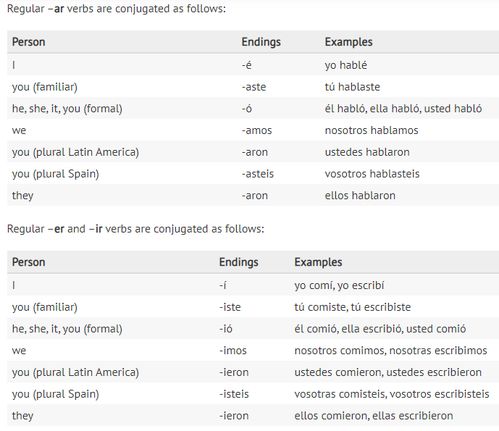Click the 'nosotros hablamos' example
499x431 pixels.
(371, 130)
